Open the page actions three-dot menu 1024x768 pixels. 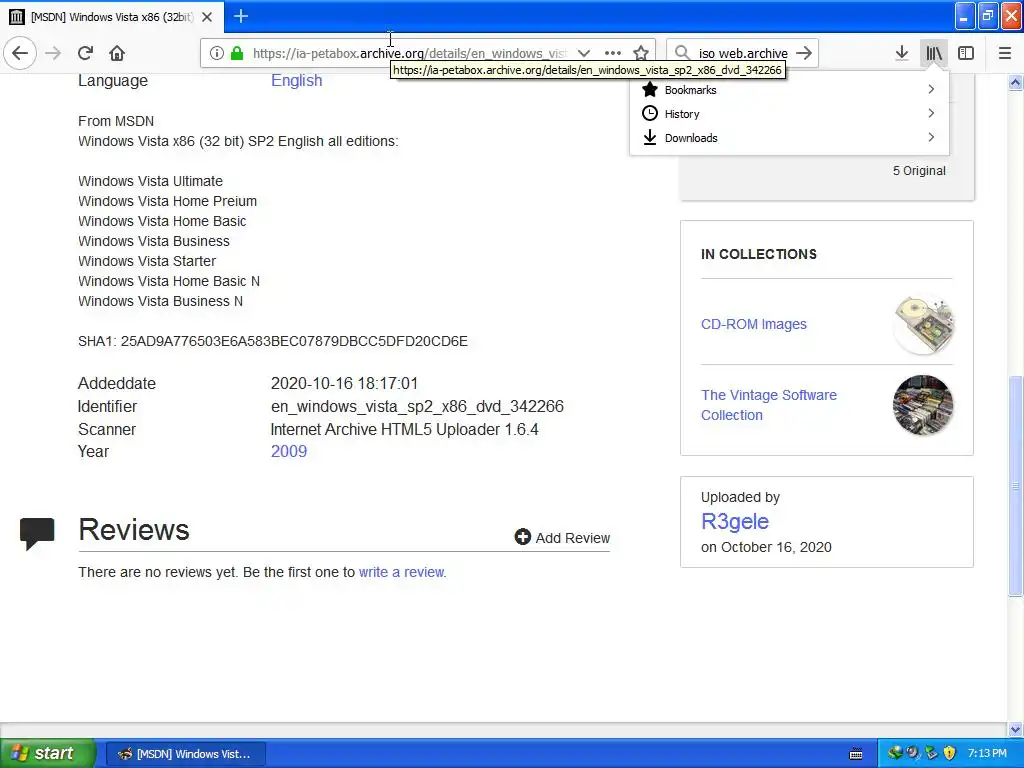(x=613, y=53)
